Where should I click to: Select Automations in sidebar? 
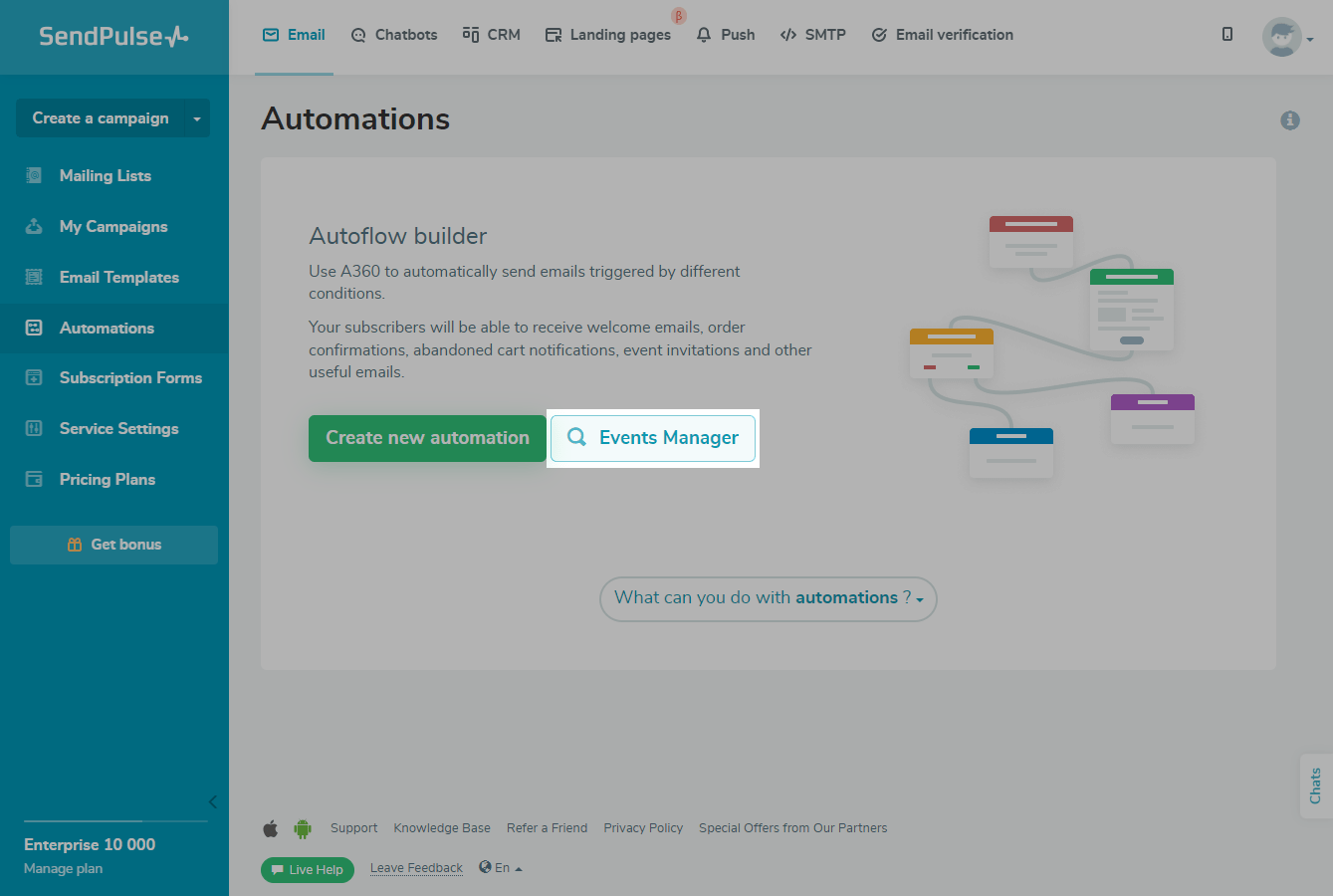[x=107, y=329]
